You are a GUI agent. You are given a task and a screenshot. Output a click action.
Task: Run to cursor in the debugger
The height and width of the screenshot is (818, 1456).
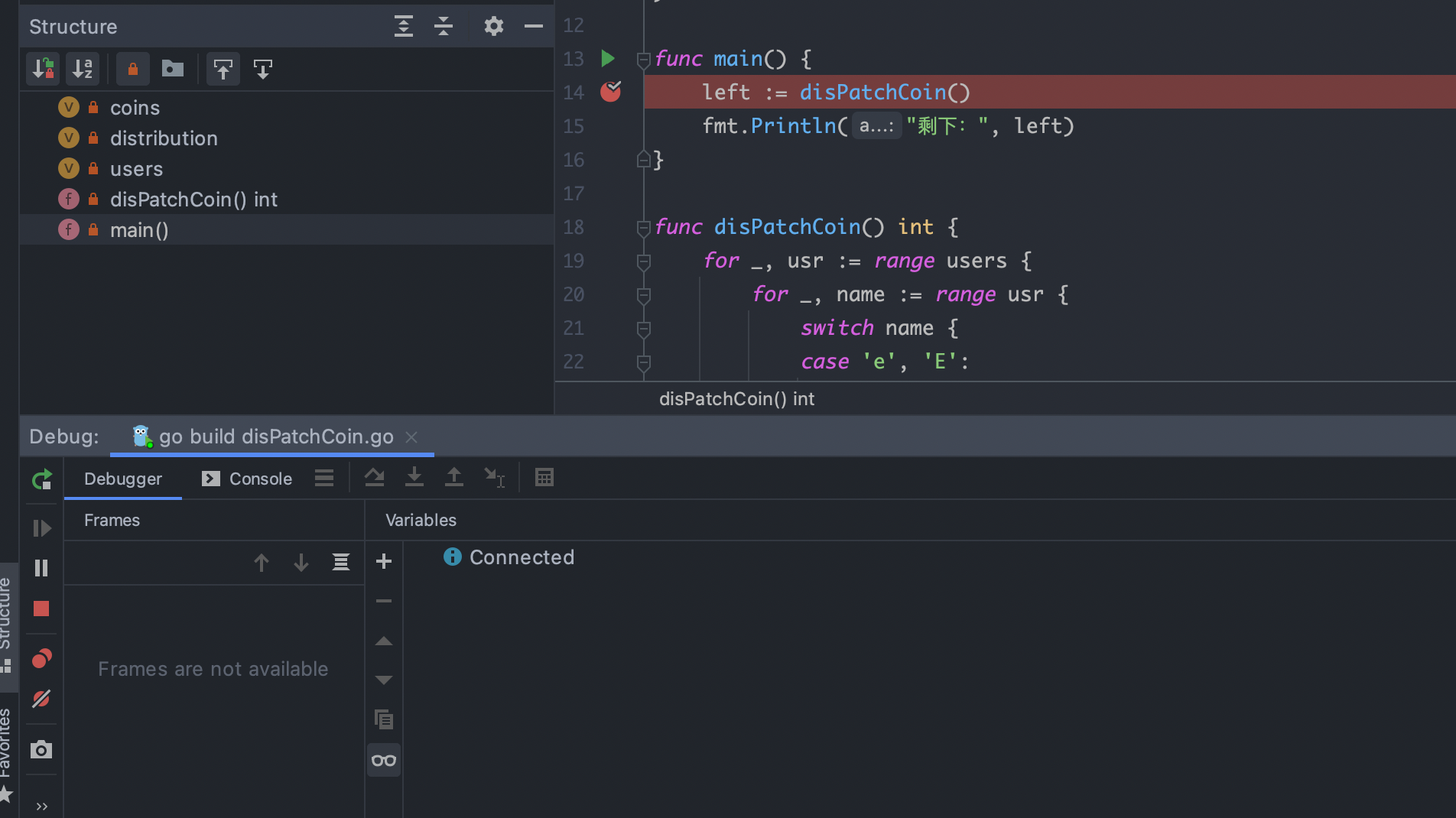(x=495, y=478)
